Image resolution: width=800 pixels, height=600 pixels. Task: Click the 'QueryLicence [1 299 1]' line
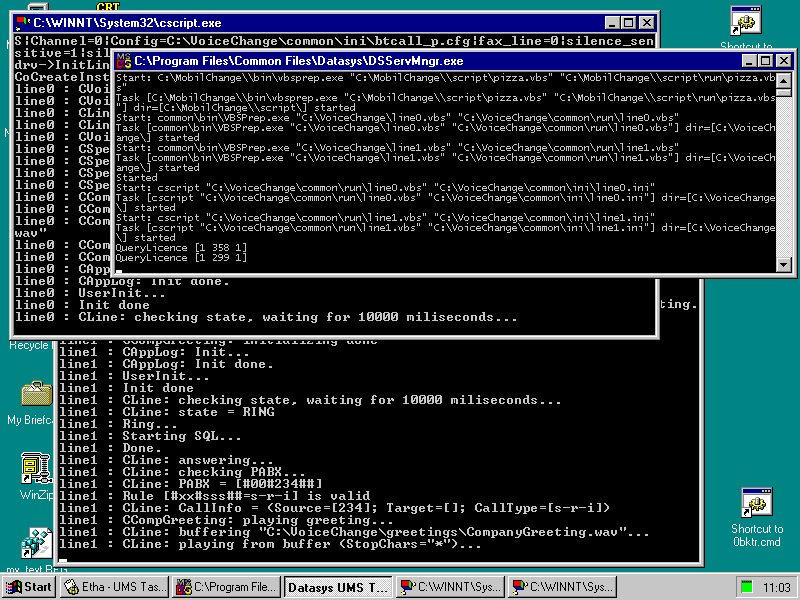(181, 258)
